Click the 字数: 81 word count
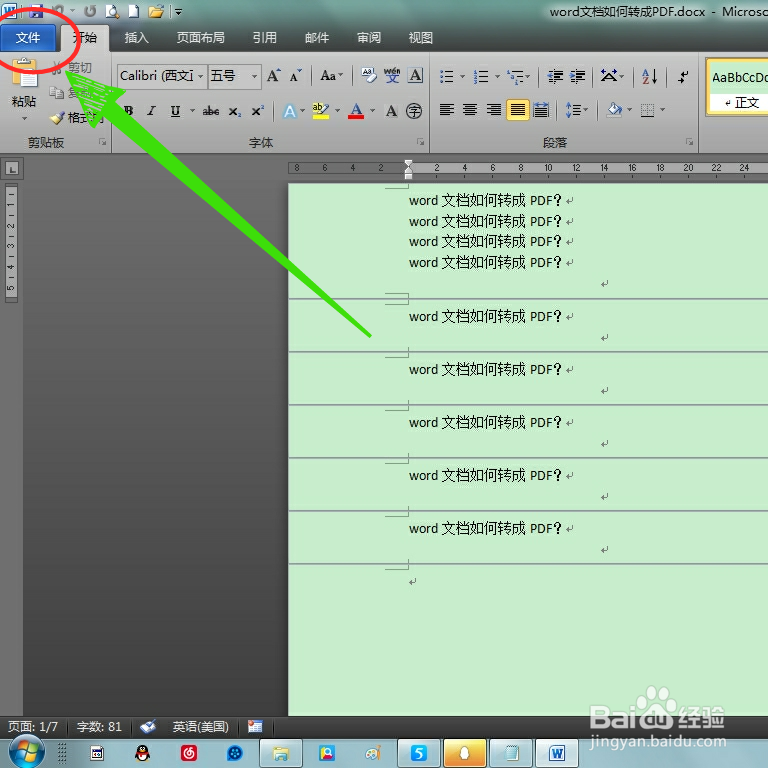 [x=99, y=726]
